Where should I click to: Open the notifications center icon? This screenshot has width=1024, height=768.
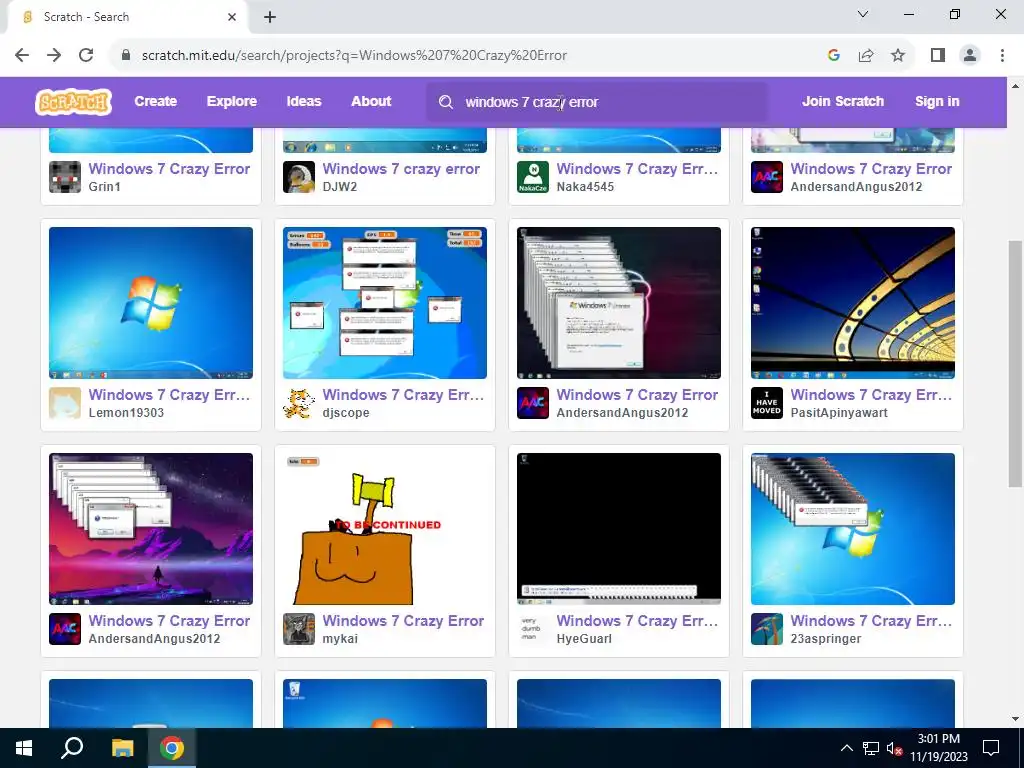coord(991,748)
